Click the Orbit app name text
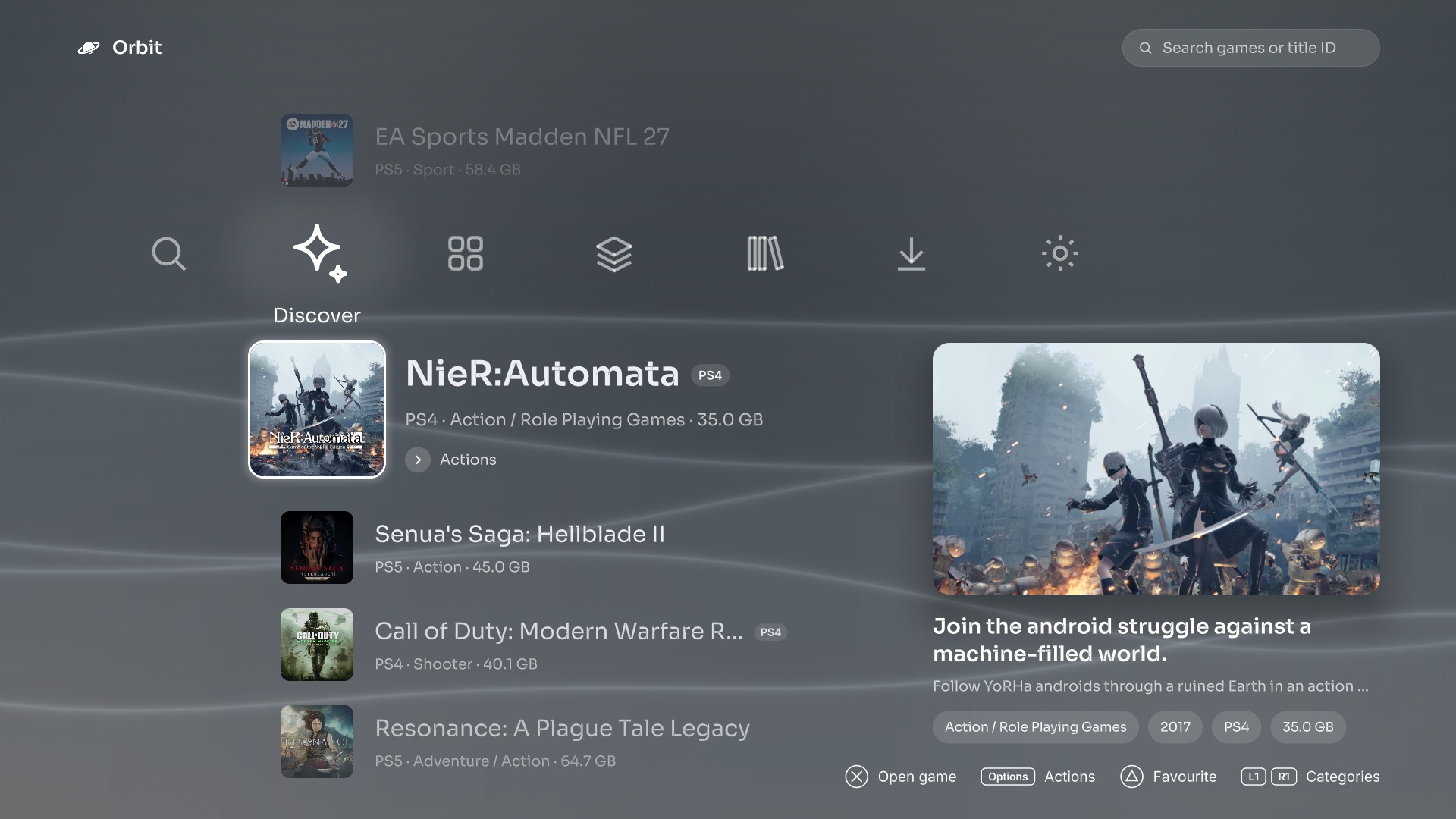 136,48
